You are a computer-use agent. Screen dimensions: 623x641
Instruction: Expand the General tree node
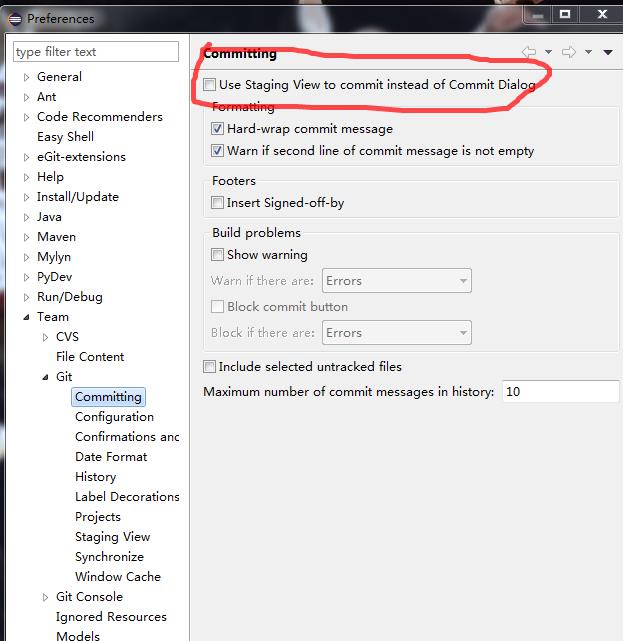pyautogui.click(x=26, y=77)
